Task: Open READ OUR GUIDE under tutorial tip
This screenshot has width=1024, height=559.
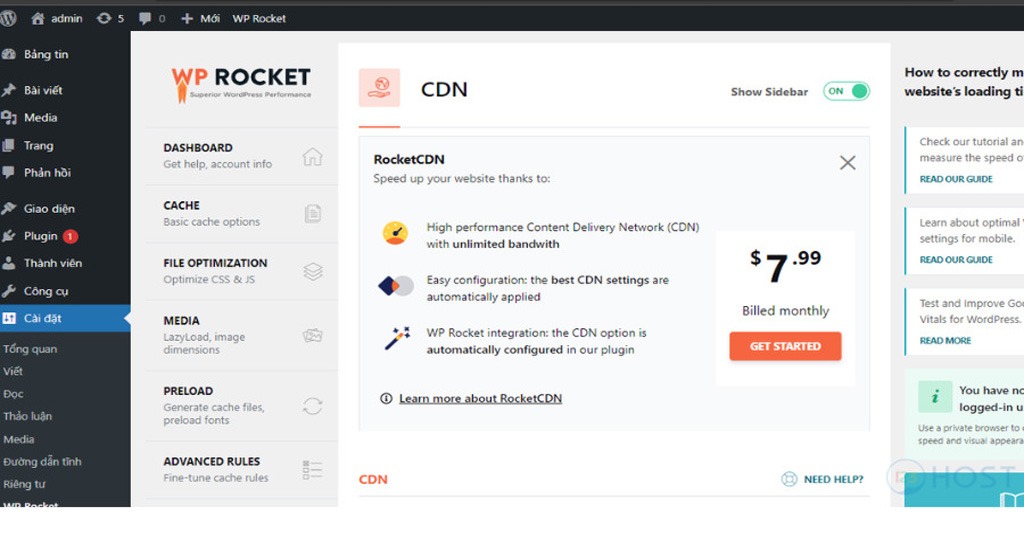Action: click(956, 179)
